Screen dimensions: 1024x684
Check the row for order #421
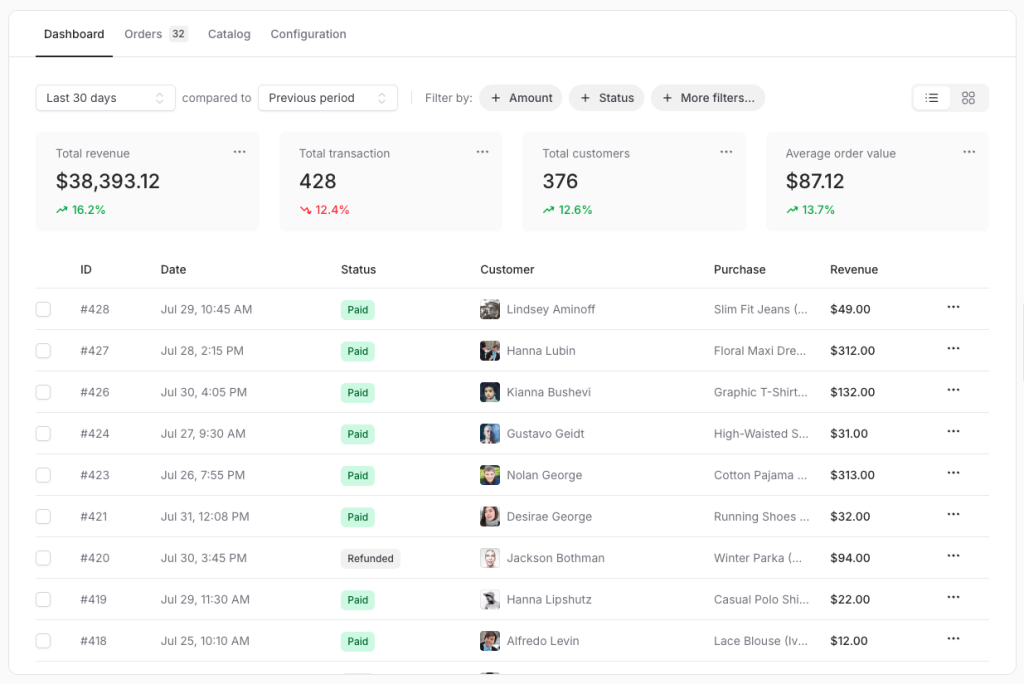coord(43,516)
